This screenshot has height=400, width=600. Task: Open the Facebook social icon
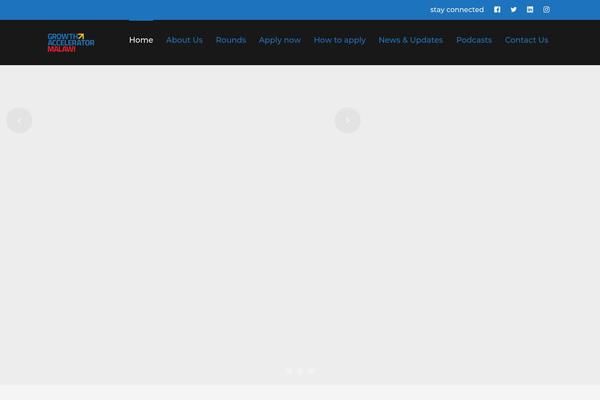click(497, 10)
